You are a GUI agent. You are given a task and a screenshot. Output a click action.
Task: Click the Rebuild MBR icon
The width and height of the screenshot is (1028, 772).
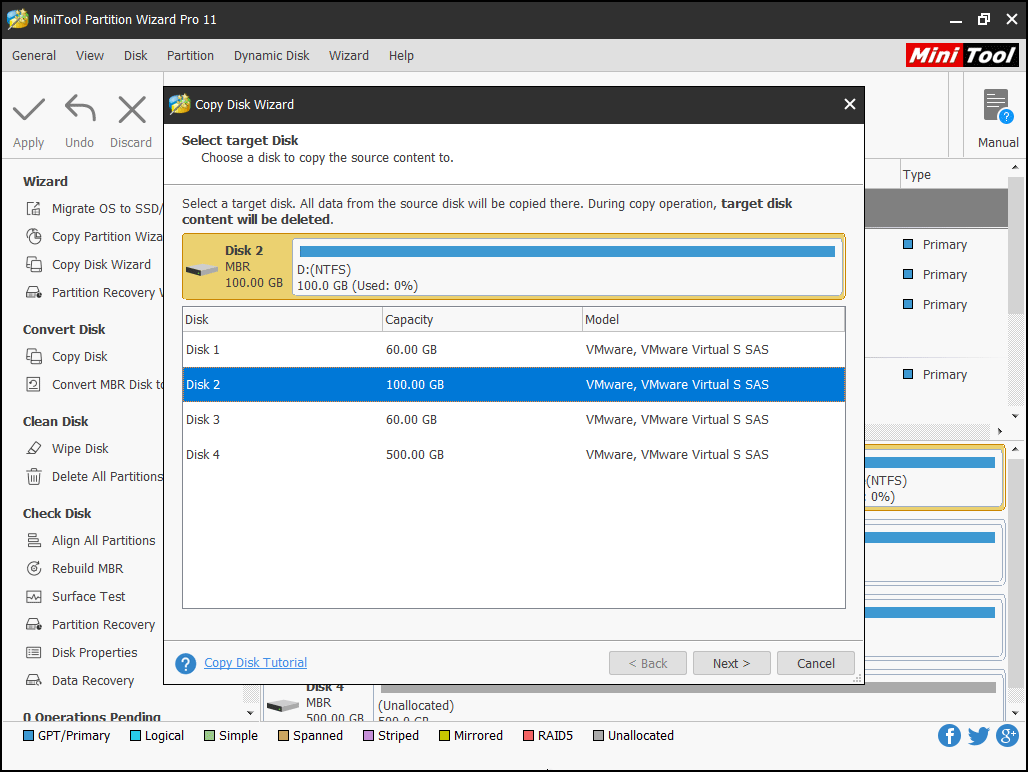tap(33, 569)
